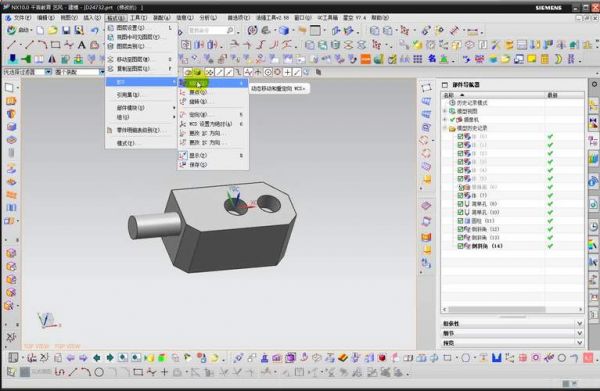This screenshot has height=391, width=600.
Task: Toggle the 圆柱 (11) feature checkbox
Action: (x=460, y=221)
